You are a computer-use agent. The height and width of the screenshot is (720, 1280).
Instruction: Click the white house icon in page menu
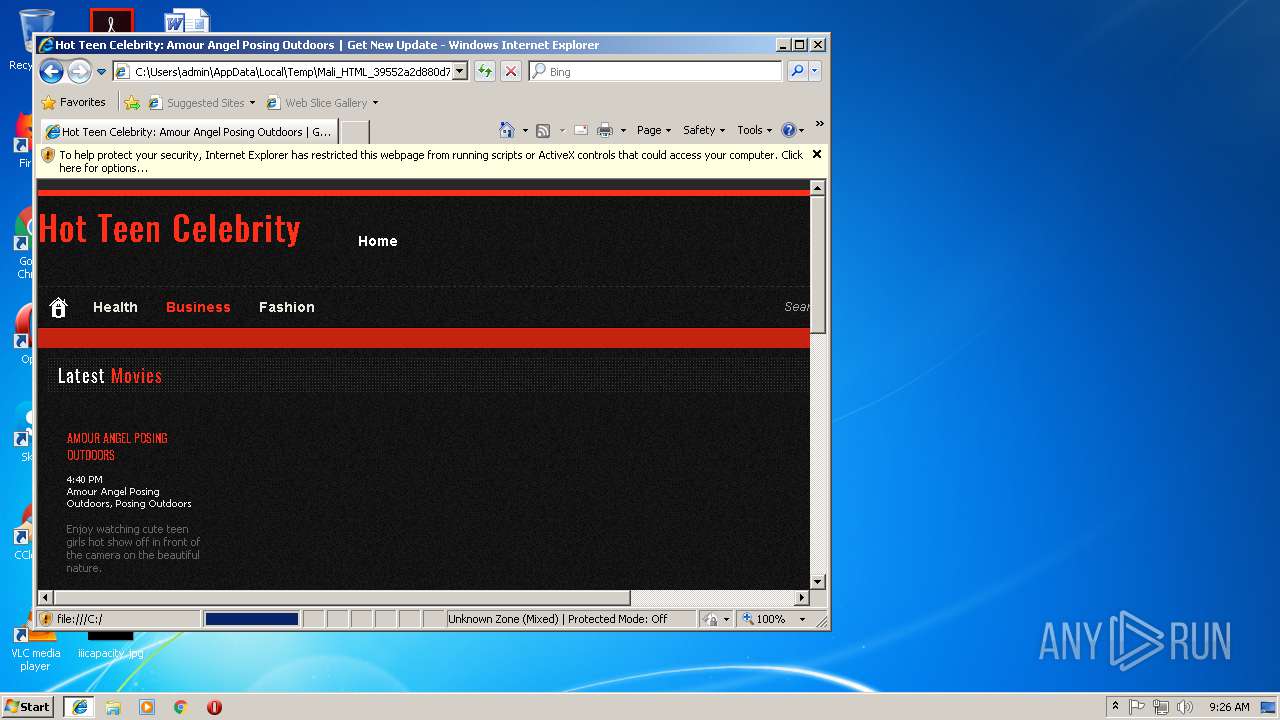point(58,308)
